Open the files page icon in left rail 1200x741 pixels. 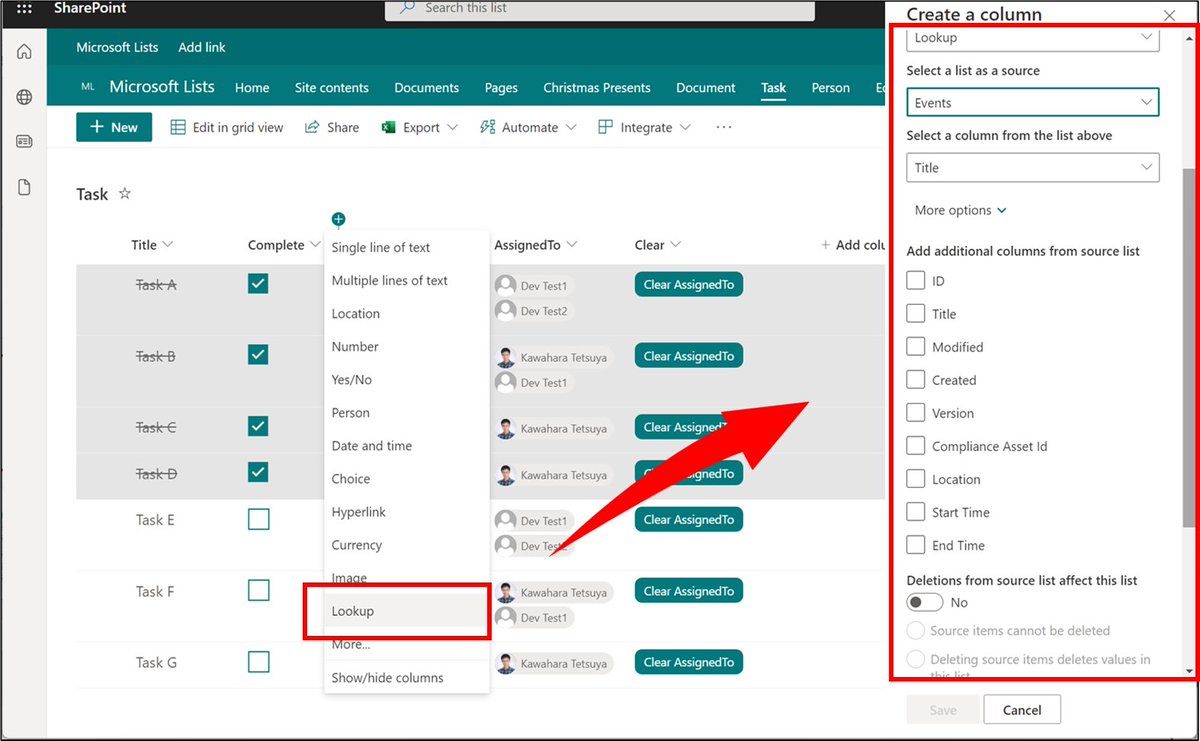pos(24,187)
